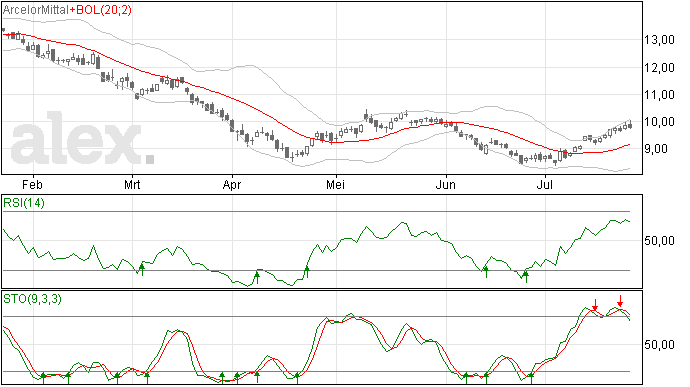The image size is (690, 387).
Task: Click the Jun month label
Action: point(445,184)
